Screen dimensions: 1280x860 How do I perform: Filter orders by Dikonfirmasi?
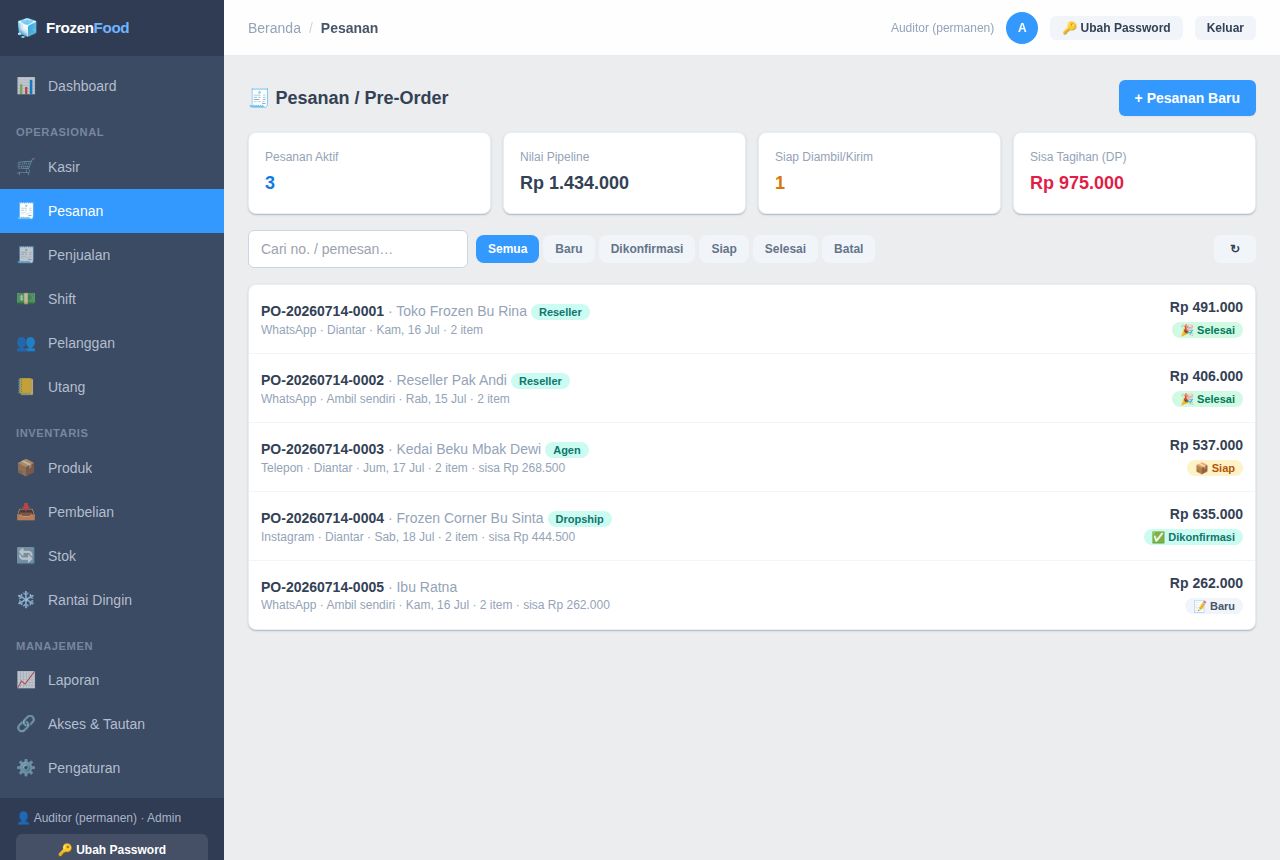pos(647,249)
